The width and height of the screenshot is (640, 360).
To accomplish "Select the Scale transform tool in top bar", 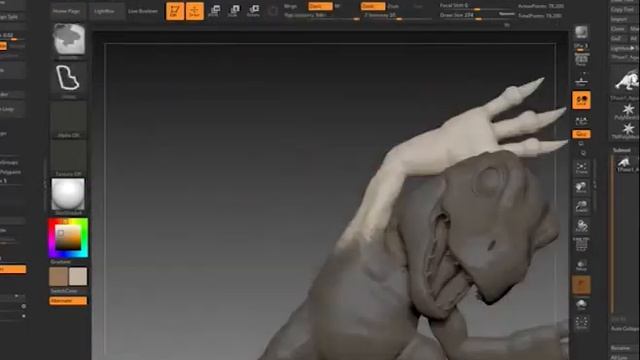I will click(234, 11).
